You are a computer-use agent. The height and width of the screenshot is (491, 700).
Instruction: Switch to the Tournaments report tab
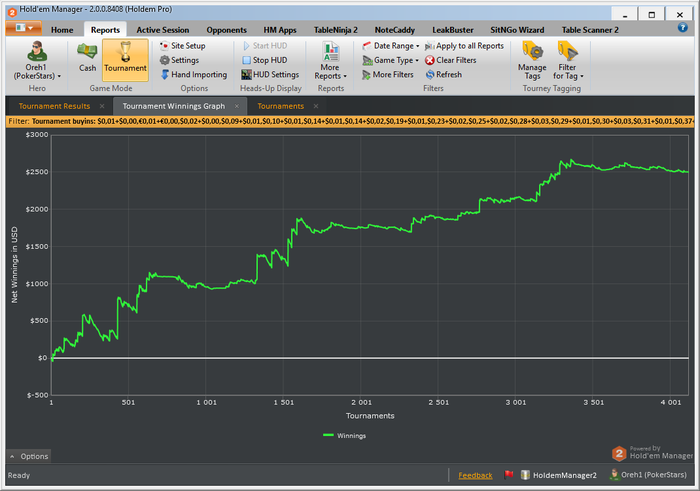[x=280, y=106]
